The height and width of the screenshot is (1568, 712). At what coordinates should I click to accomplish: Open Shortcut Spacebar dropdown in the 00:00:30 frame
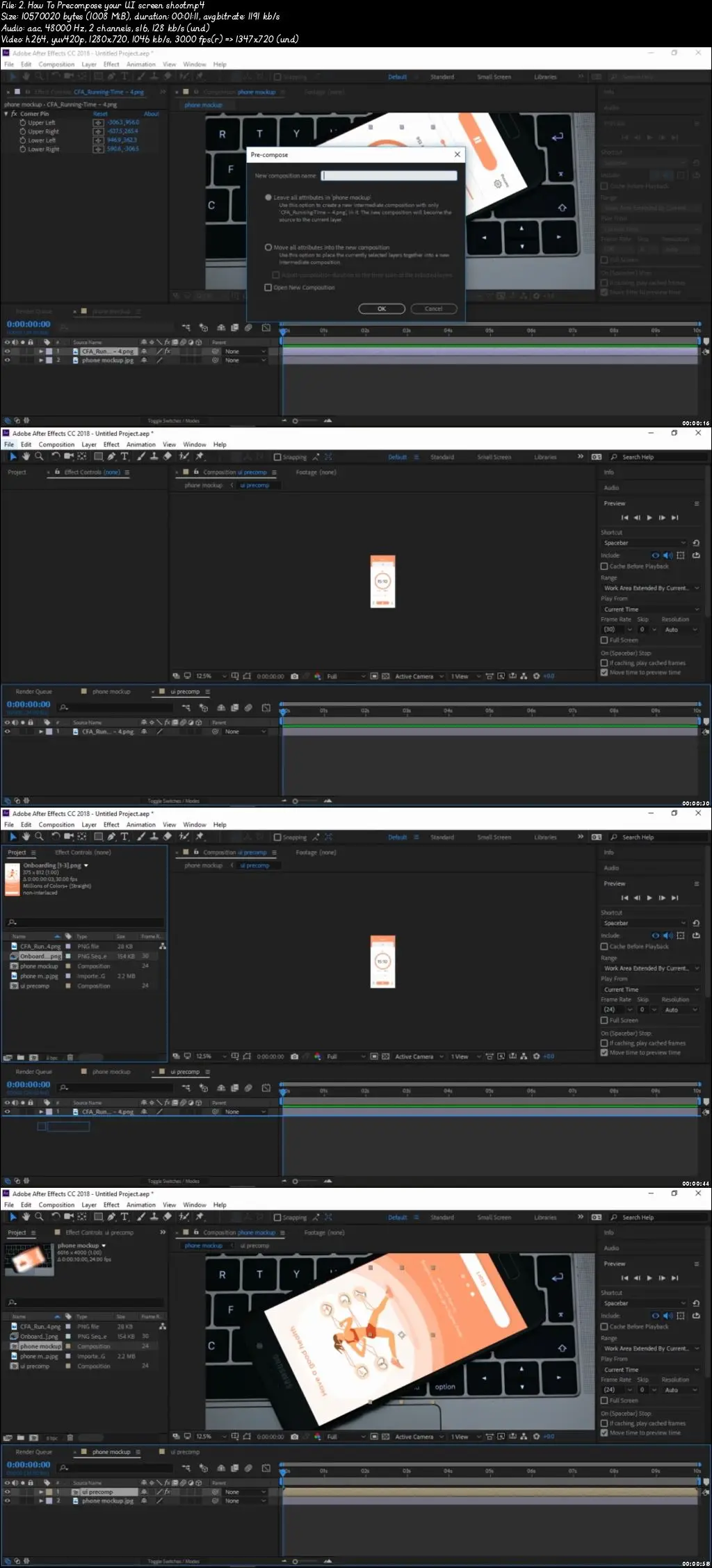tap(645, 543)
